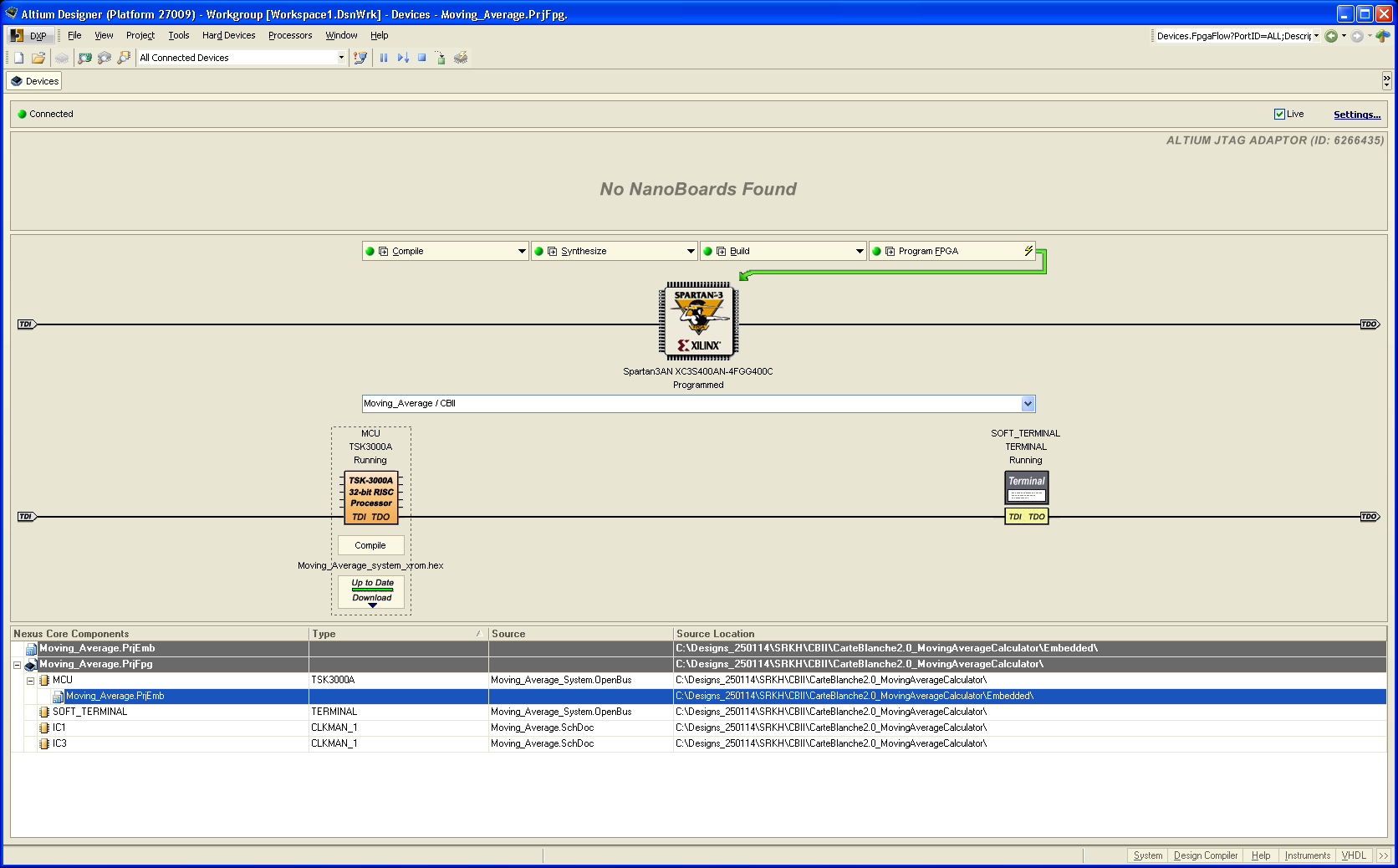The width and height of the screenshot is (1398, 868).
Task: Open the Processors menu
Action: (x=290, y=35)
